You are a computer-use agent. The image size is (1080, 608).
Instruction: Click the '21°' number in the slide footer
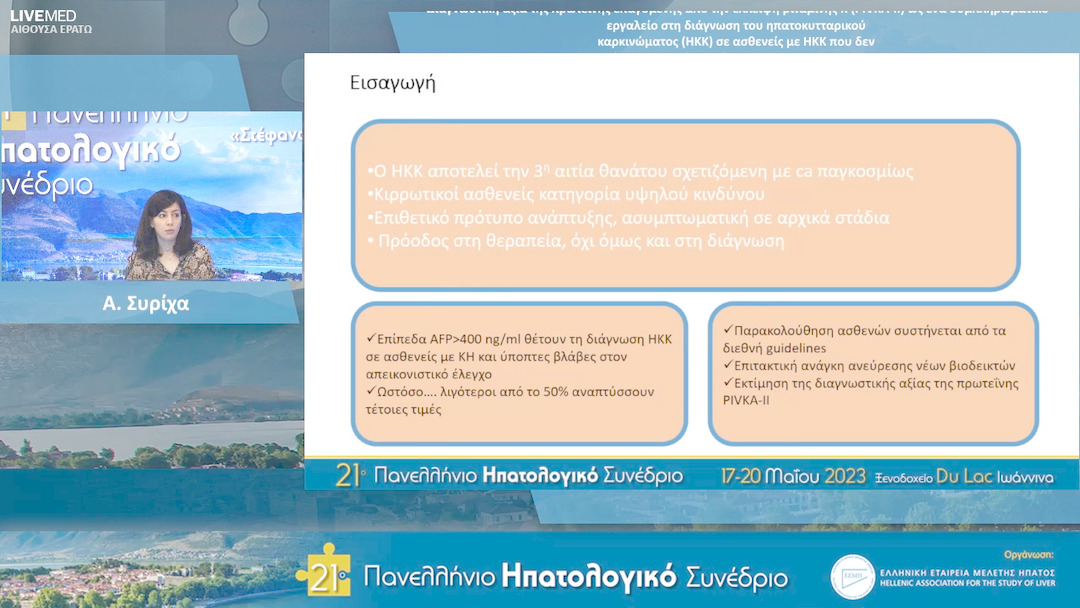coord(350,475)
